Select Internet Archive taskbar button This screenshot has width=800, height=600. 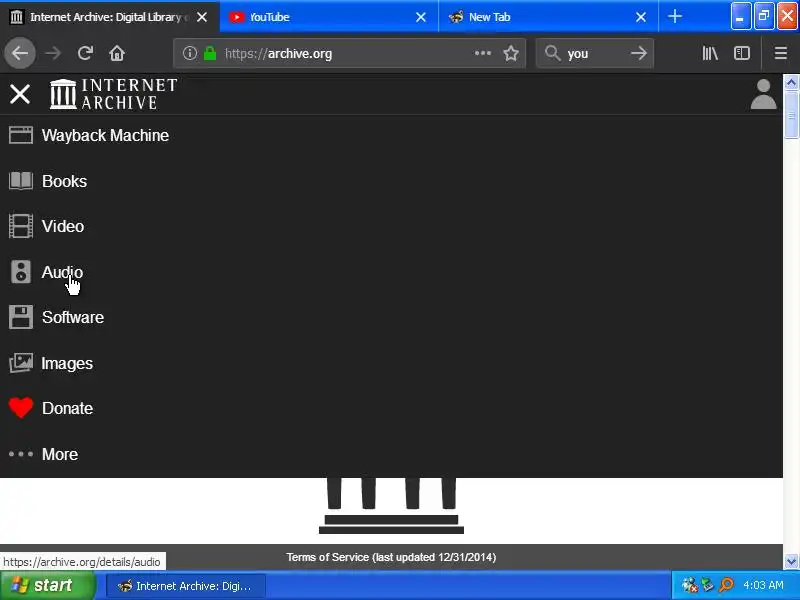pos(186,586)
